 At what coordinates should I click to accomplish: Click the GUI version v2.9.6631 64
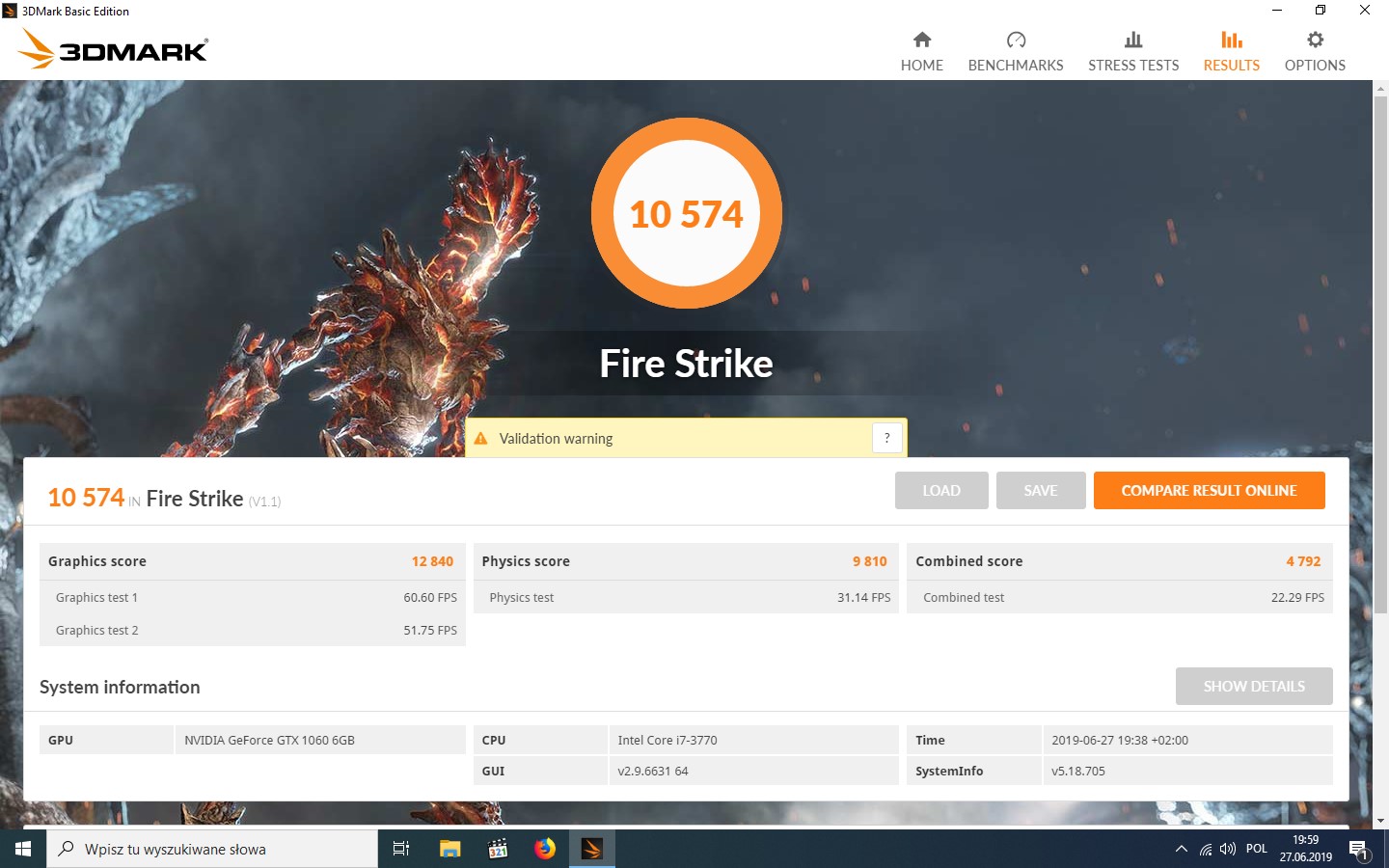click(653, 771)
